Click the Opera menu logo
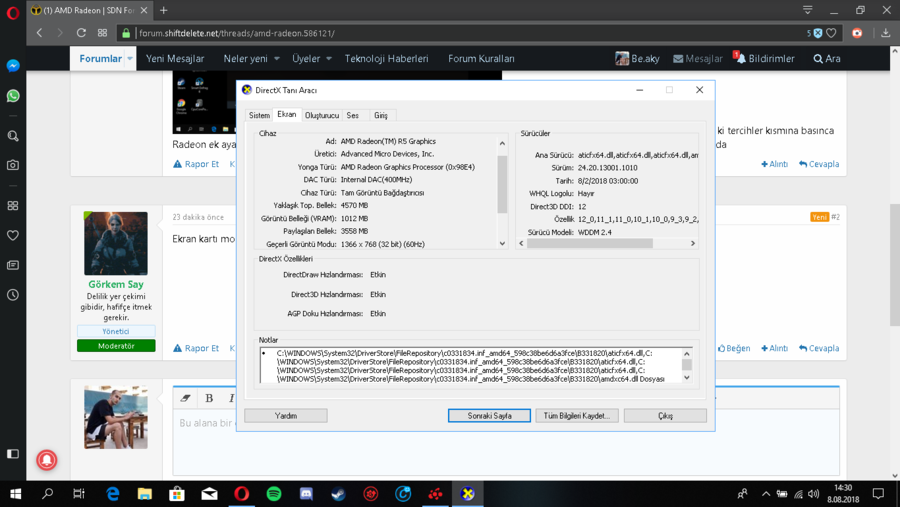This screenshot has height=507, width=900. [x=13, y=12]
